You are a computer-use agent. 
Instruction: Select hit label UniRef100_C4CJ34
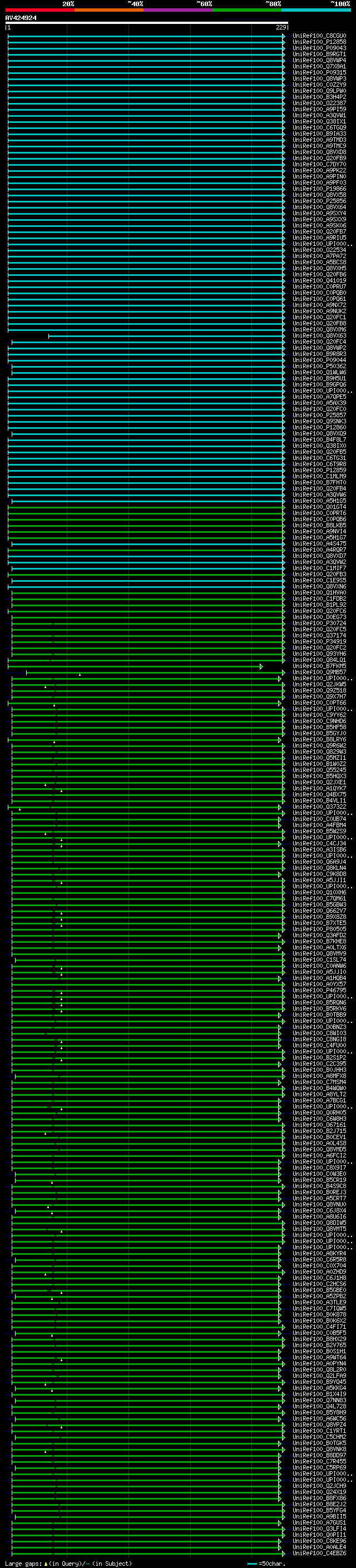click(319, 843)
